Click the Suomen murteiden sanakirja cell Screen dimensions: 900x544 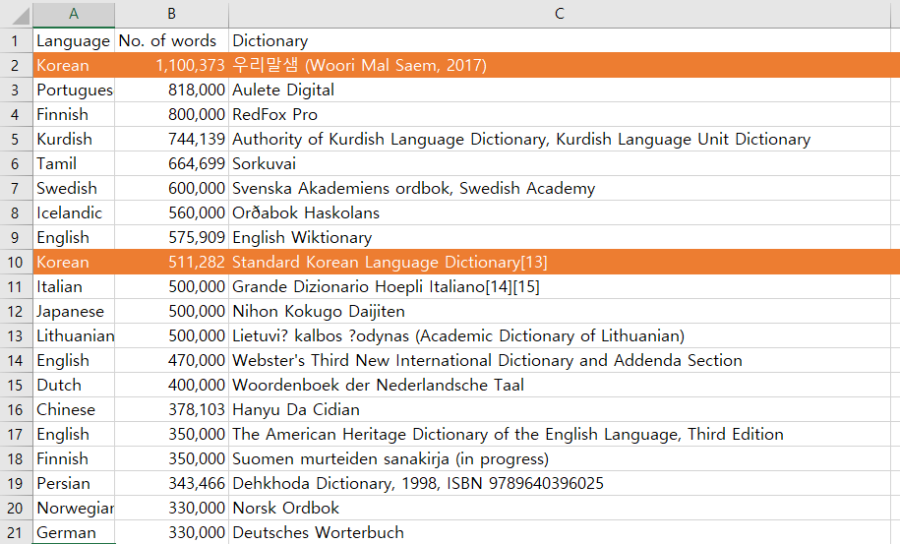(559, 459)
